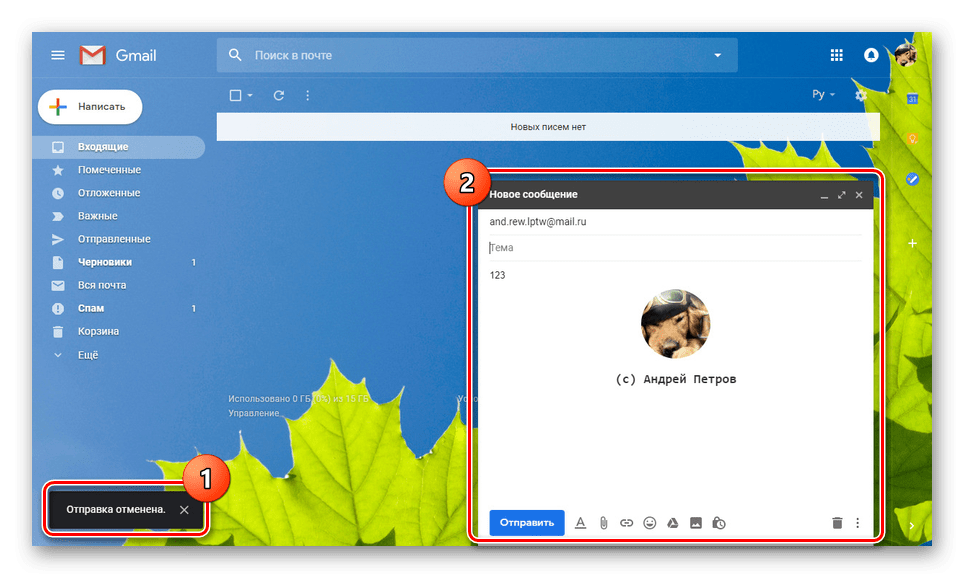Focus the Поиск в почте search field

click(x=477, y=55)
